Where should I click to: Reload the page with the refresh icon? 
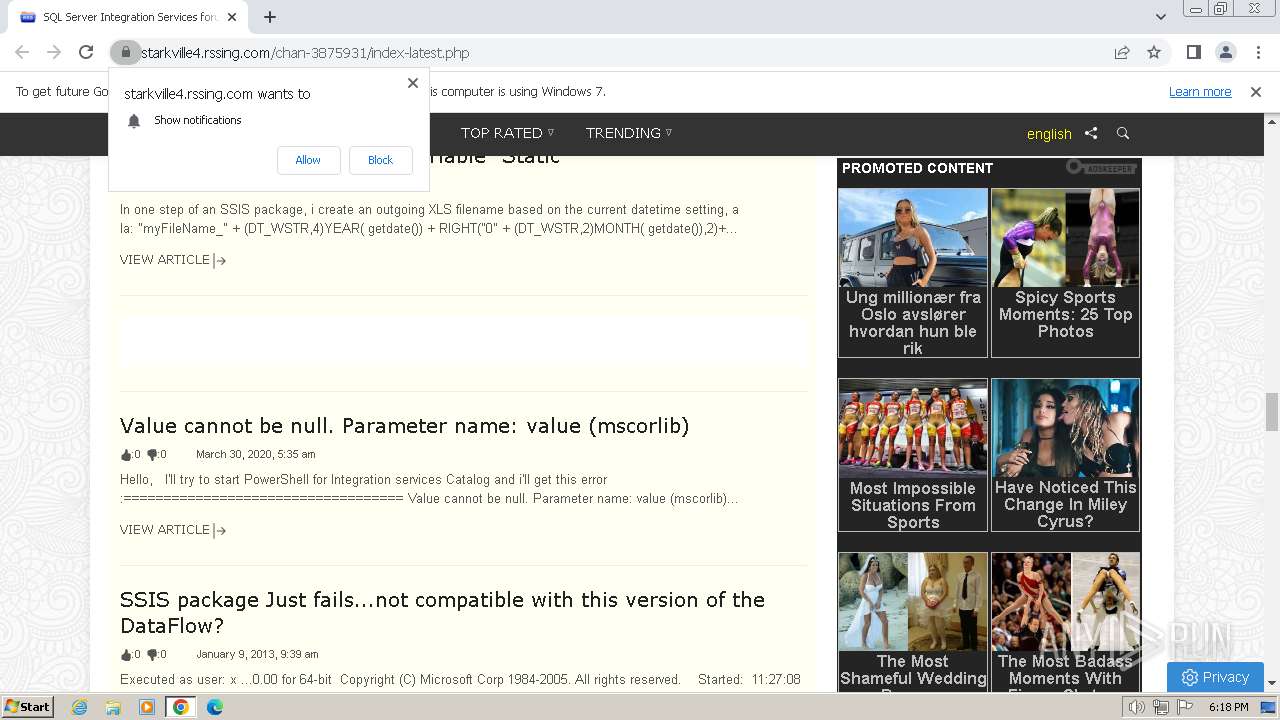point(86,52)
